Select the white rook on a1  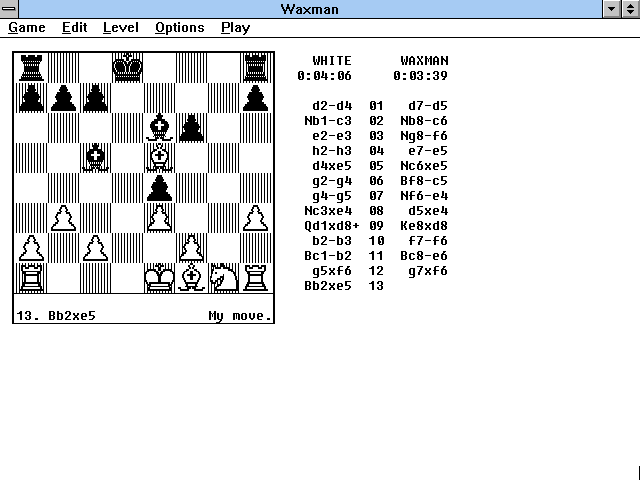(x=31, y=278)
